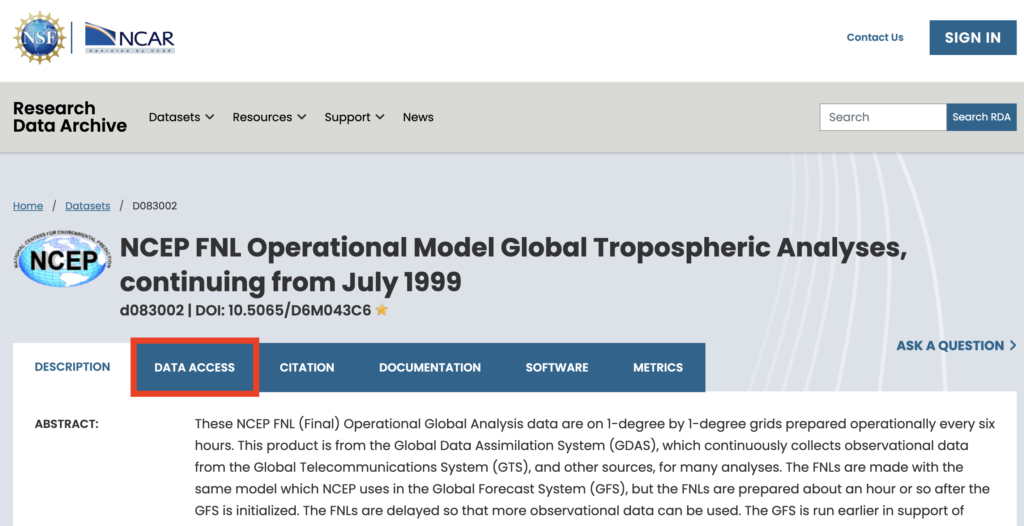Open the News menu item

point(418,117)
